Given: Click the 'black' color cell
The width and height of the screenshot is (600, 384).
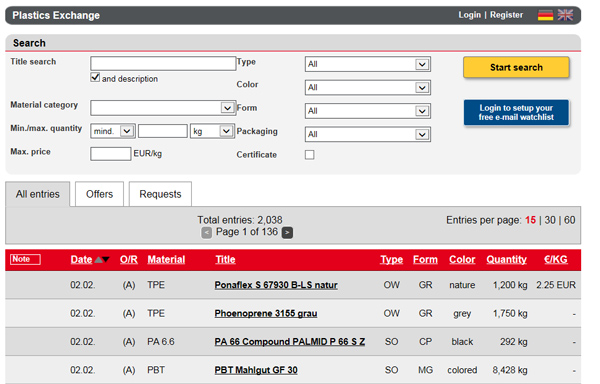Looking at the screenshot, I should (462, 342).
